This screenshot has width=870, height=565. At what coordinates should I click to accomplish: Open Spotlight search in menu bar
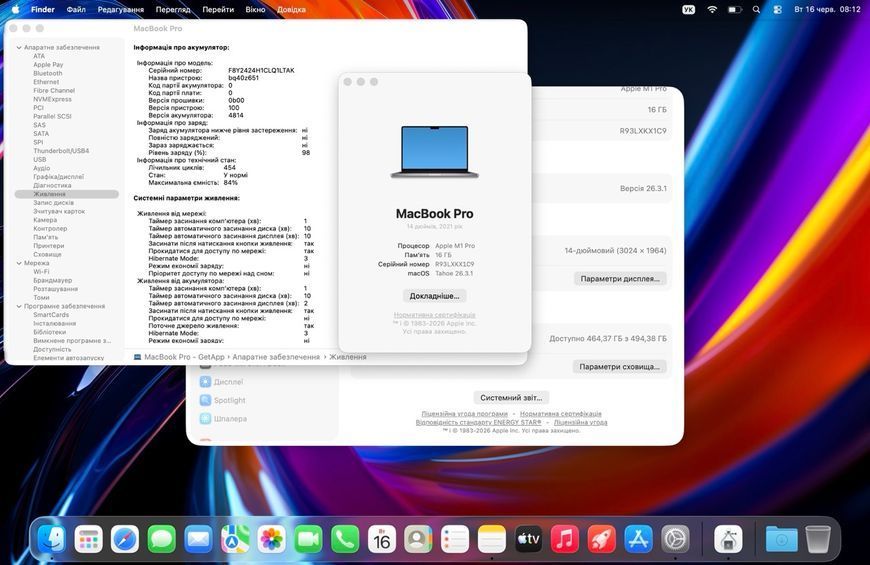[x=756, y=9]
